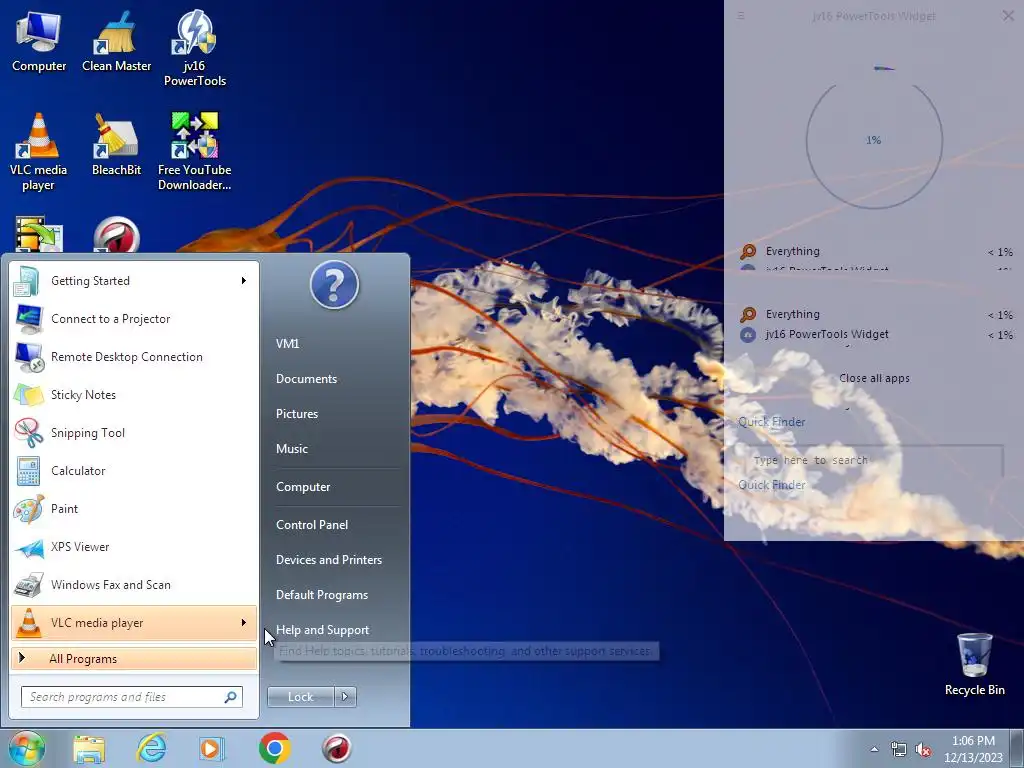Launch Clean Master from the desktop
1024x768 pixels.
(x=116, y=42)
